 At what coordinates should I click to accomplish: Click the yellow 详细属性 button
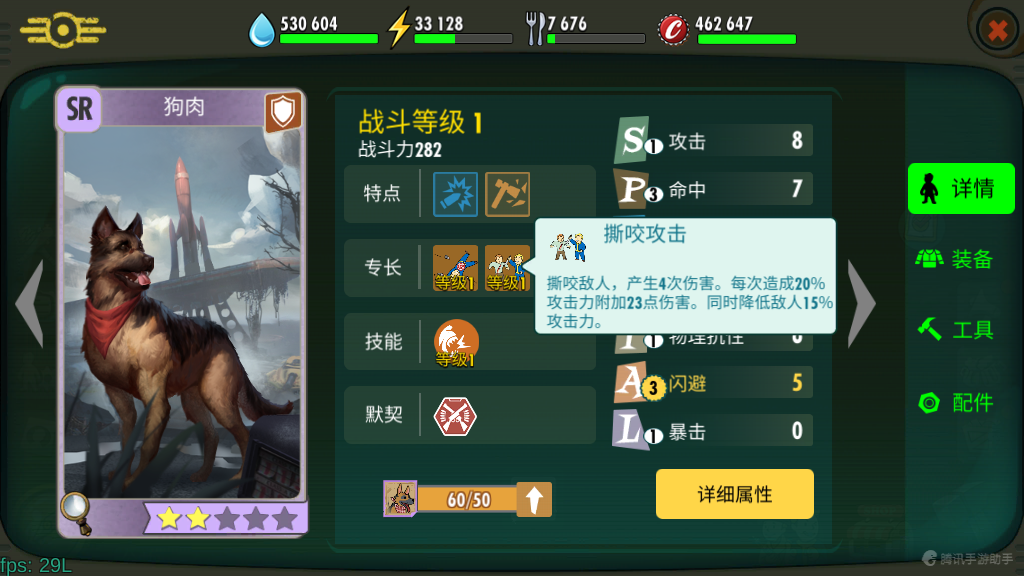(x=735, y=494)
